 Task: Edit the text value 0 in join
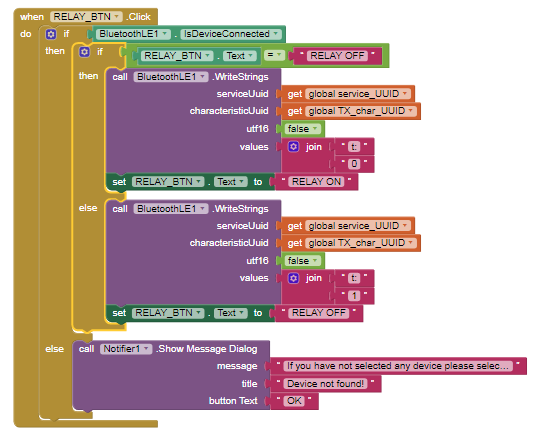[x=354, y=164]
